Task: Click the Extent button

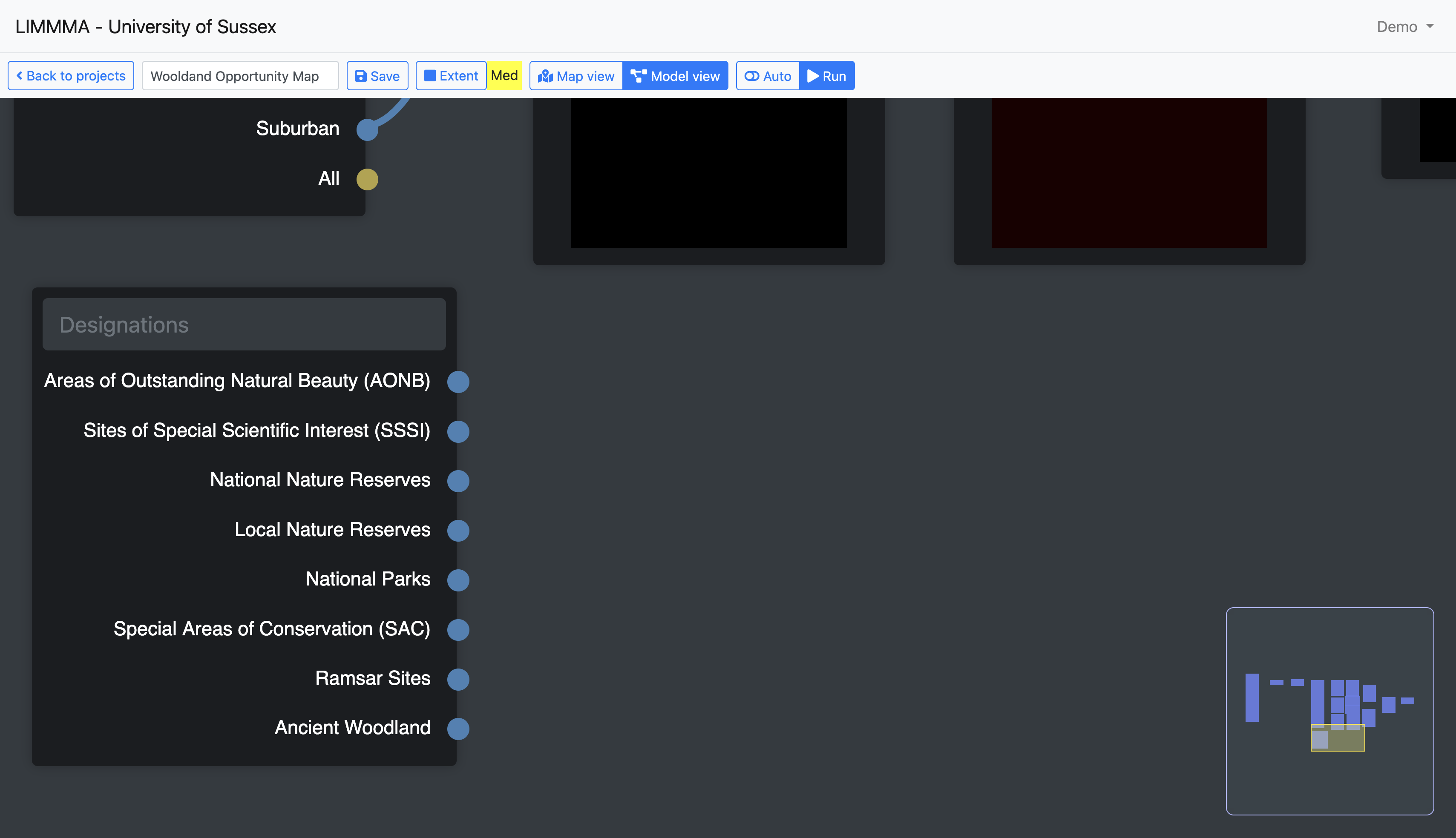Action: click(x=451, y=76)
